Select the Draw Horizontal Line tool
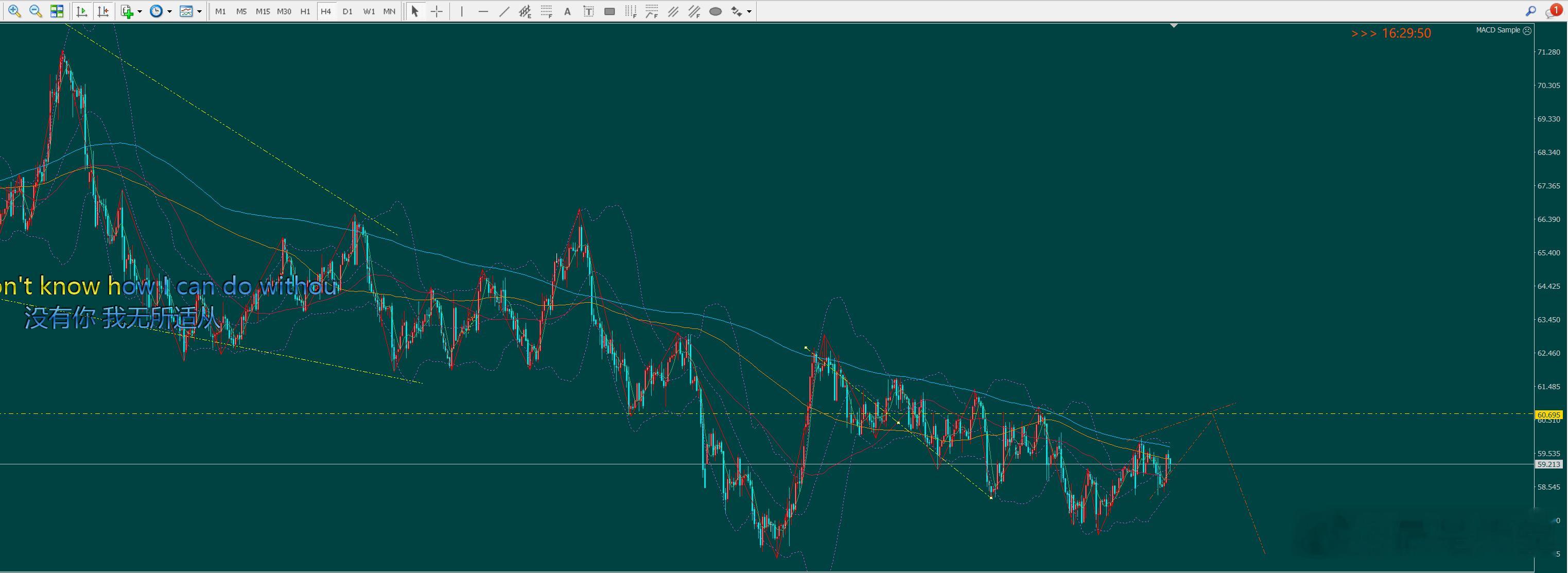The height and width of the screenshot is (573, 1568). coord(483,11)
